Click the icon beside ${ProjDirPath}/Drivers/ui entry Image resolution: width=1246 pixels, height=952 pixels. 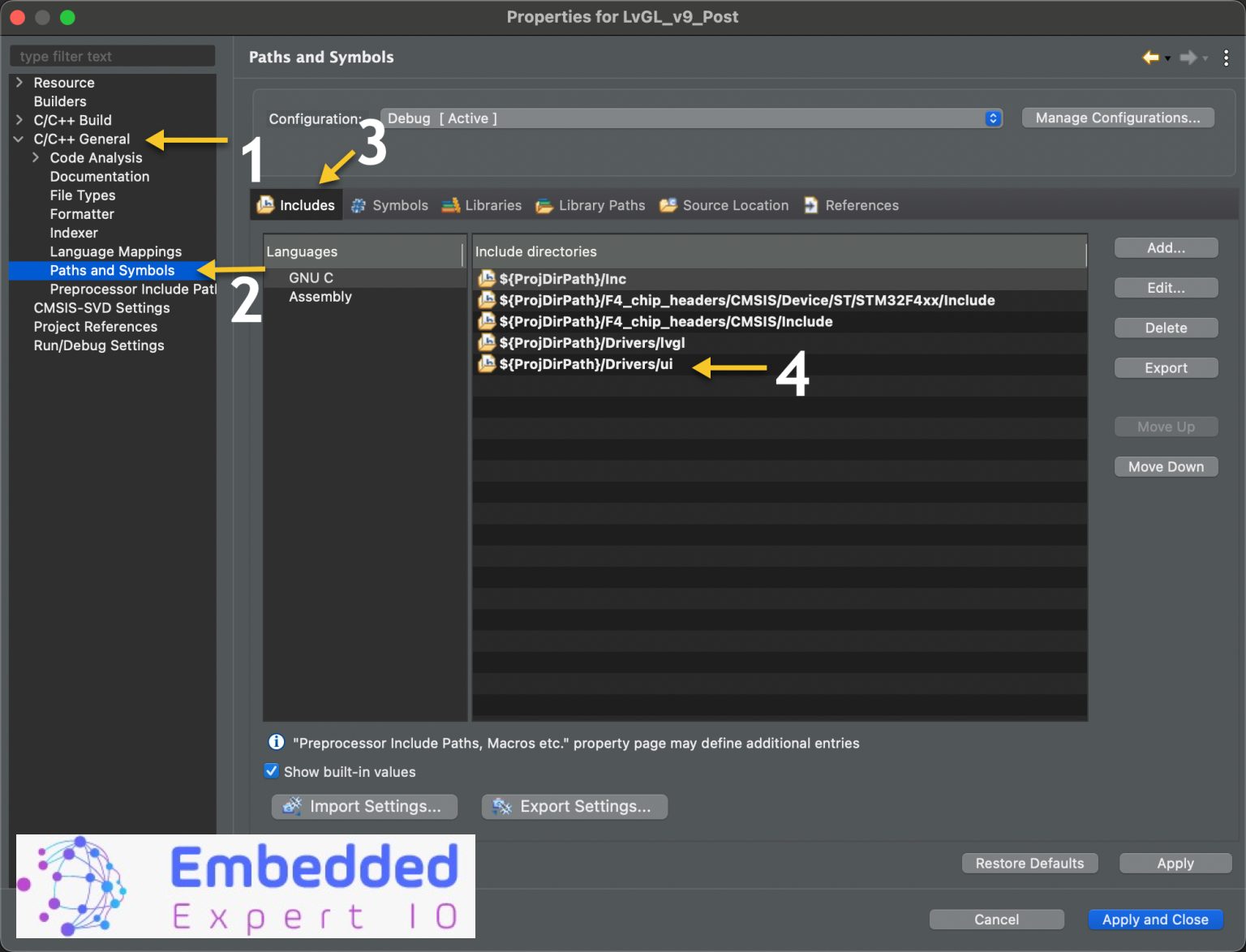coord(487,364)
